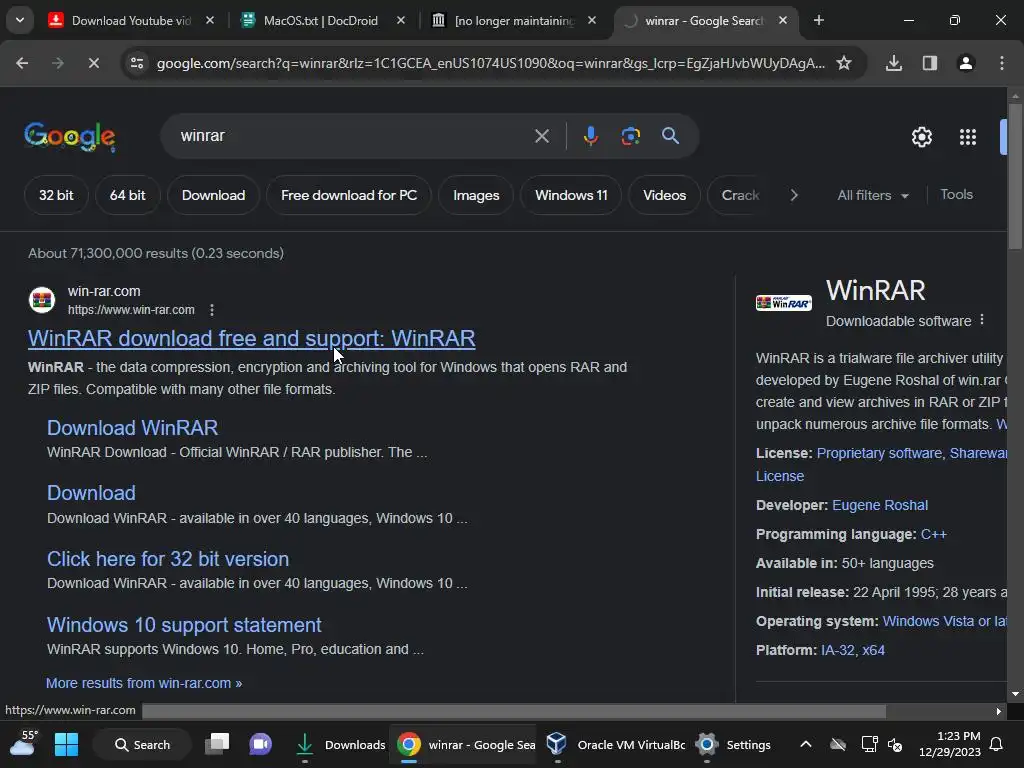Open the Download sitelink

(91, 493)
